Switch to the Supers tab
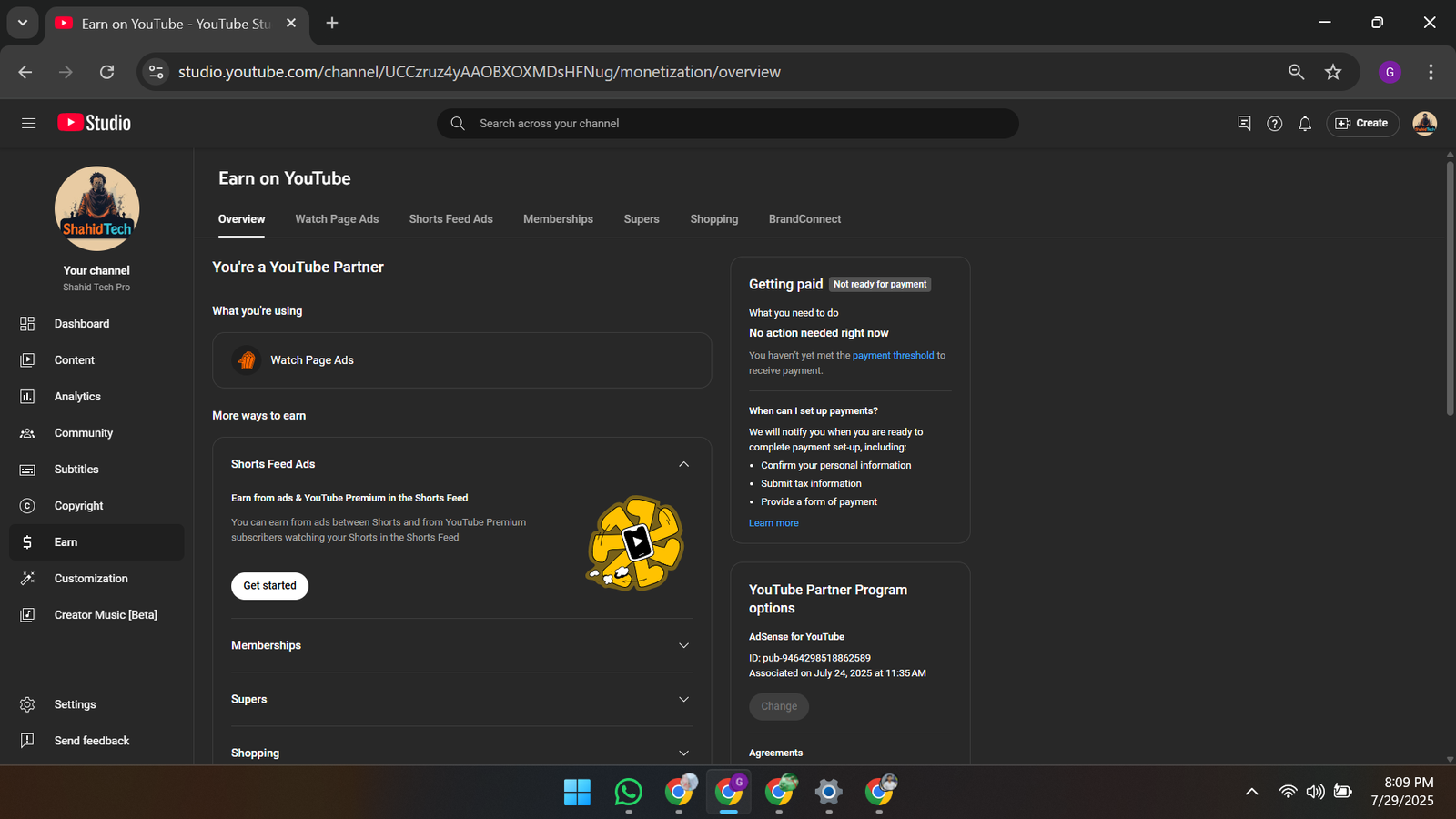This screenshot has width=1456, height=819. click(642, 219)
